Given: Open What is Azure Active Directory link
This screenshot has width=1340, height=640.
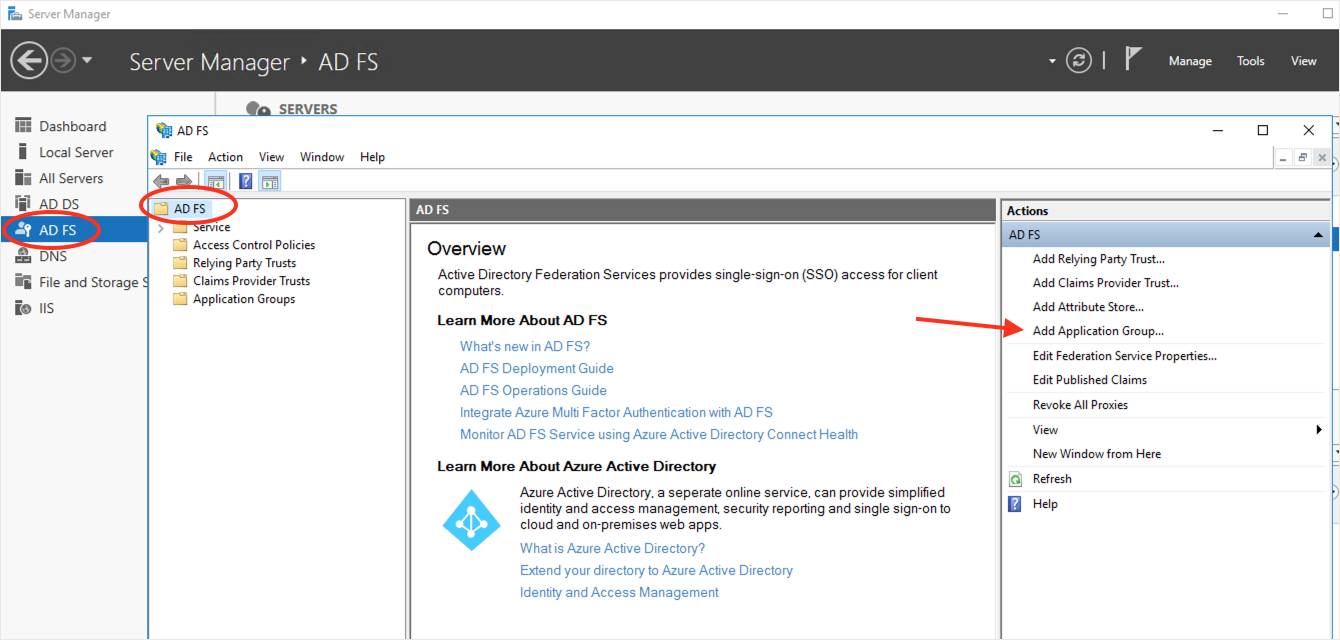Looking at the screenshot, I should [612, 548].
